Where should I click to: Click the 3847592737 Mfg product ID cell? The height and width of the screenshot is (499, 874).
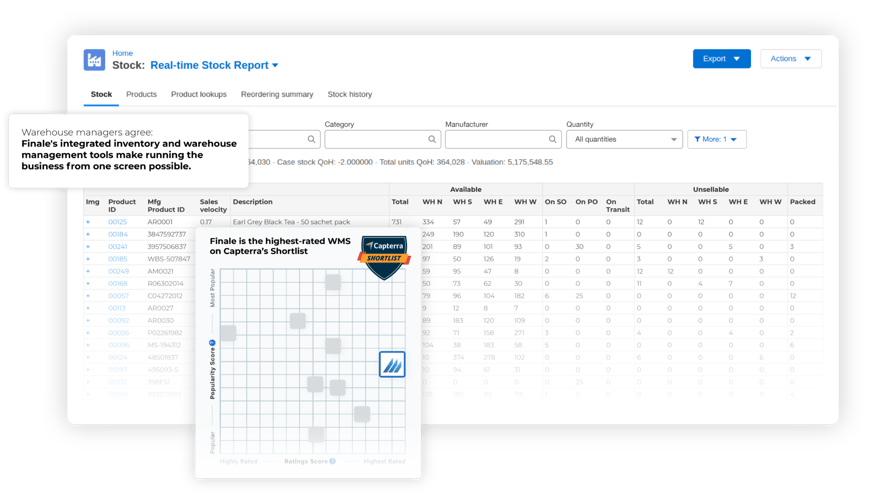(167, 234)
